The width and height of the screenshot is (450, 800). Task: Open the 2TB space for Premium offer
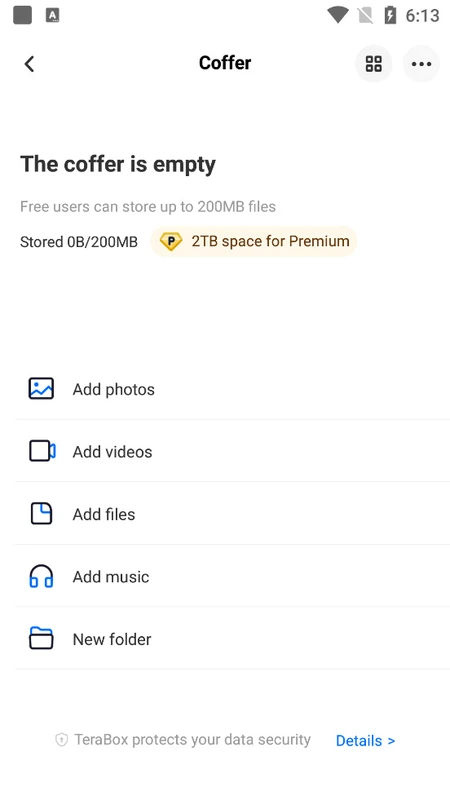254,241
